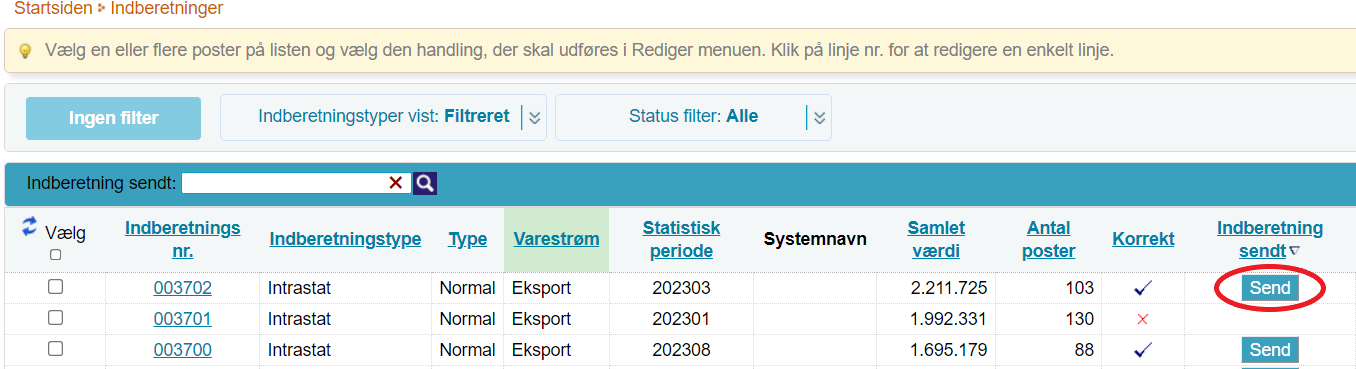Go to Startsiden breadcrumb
Viewport: 1356px width, 369px height.
tap(52, 9)
